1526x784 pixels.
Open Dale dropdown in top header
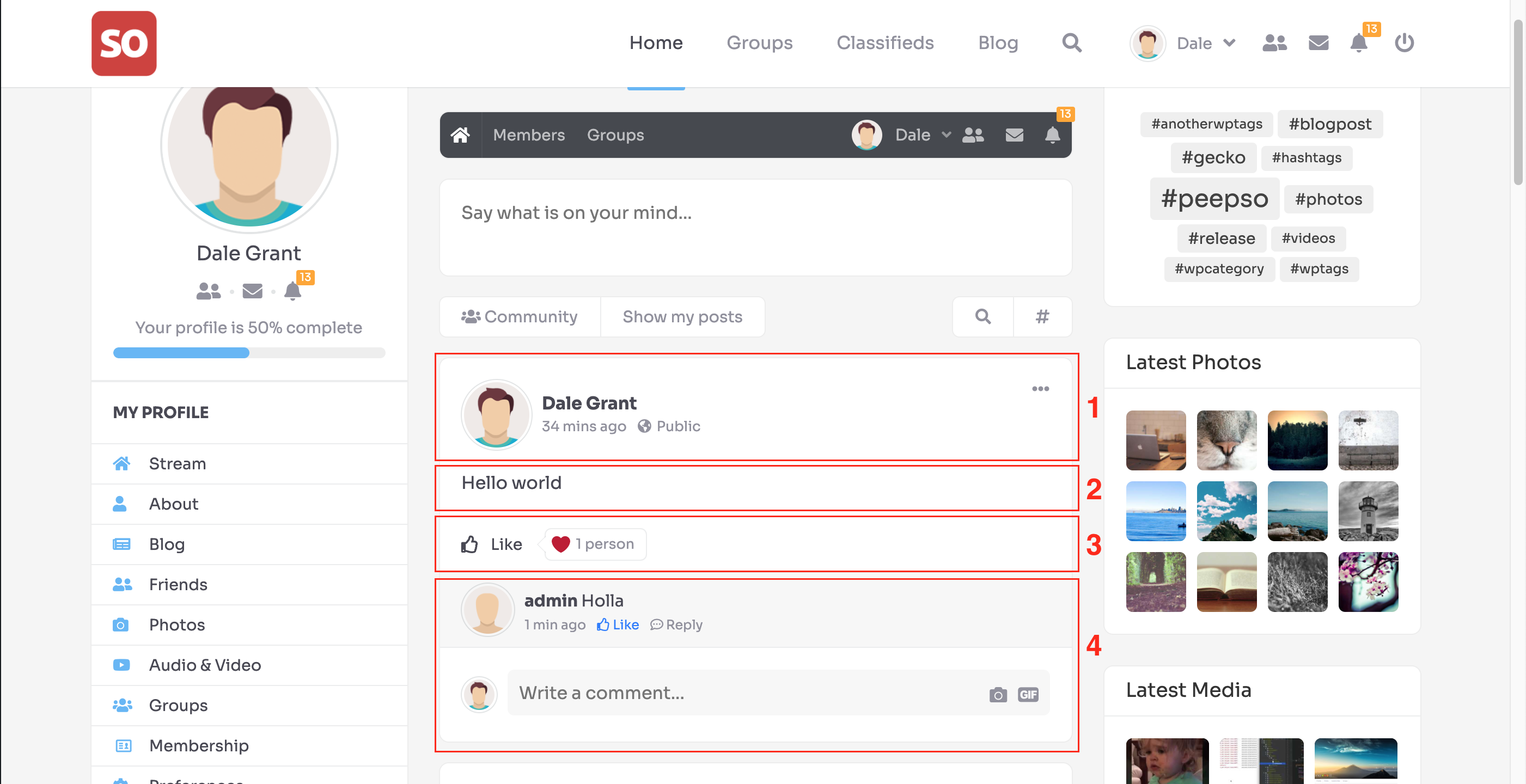pyautogui.click(x=1206, y=42)
